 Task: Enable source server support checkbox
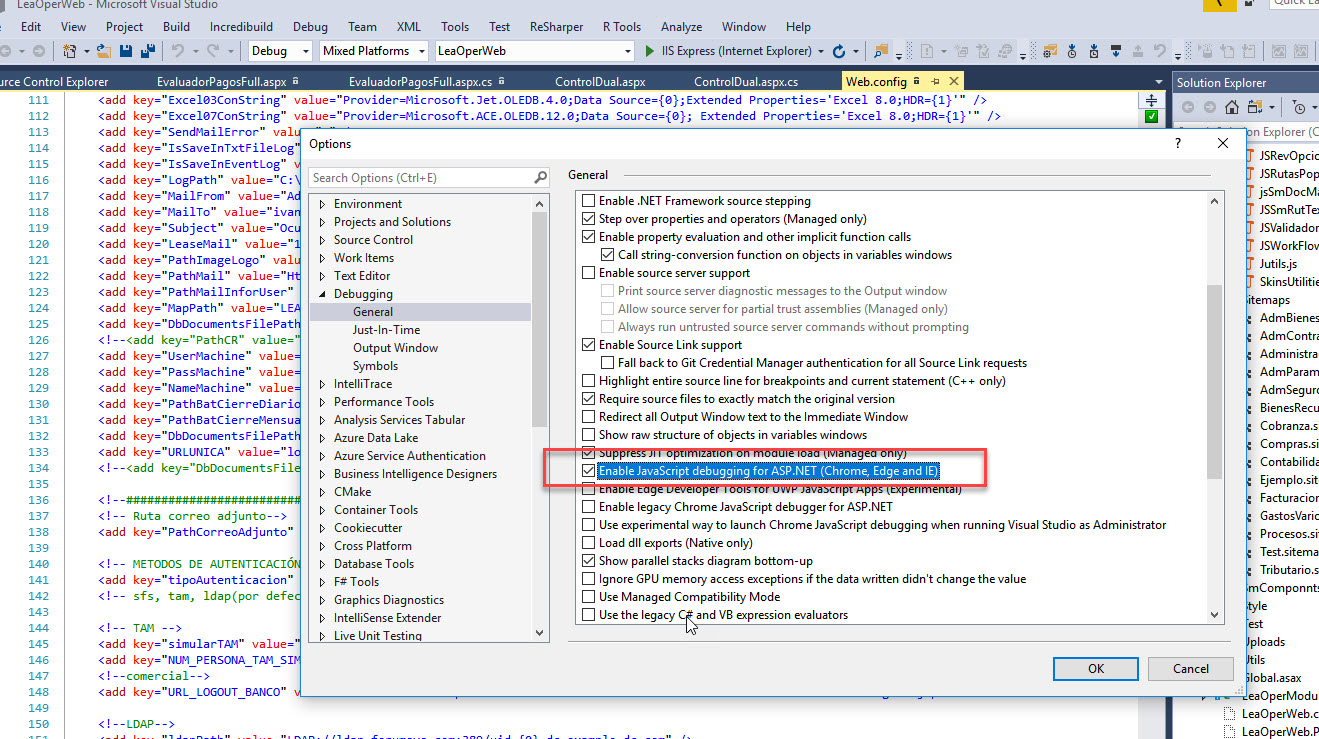(x=588, y=273)
